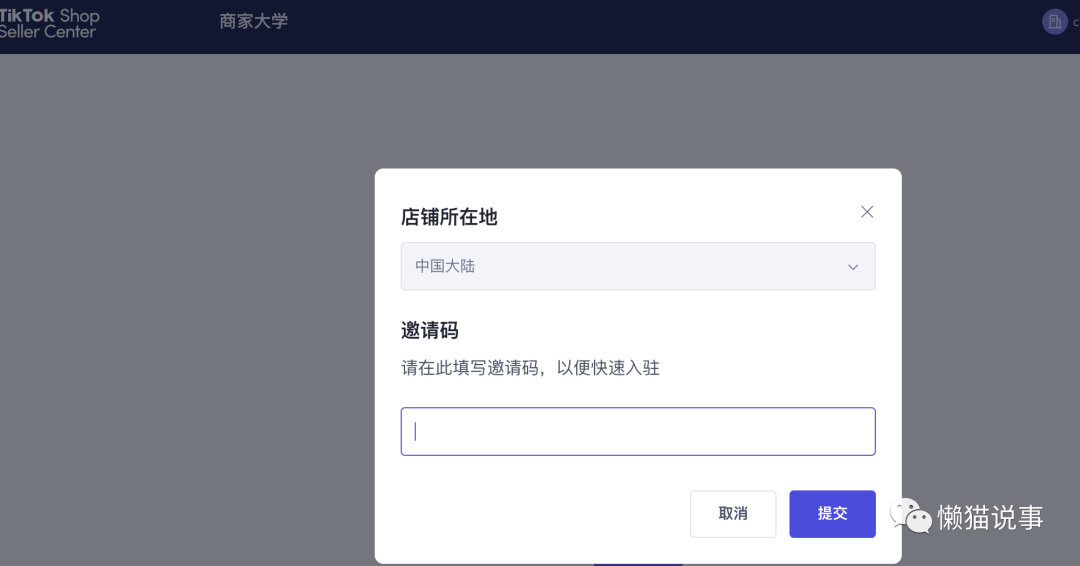Click the 店铺所在地 heading text

(x=449, y=218)
